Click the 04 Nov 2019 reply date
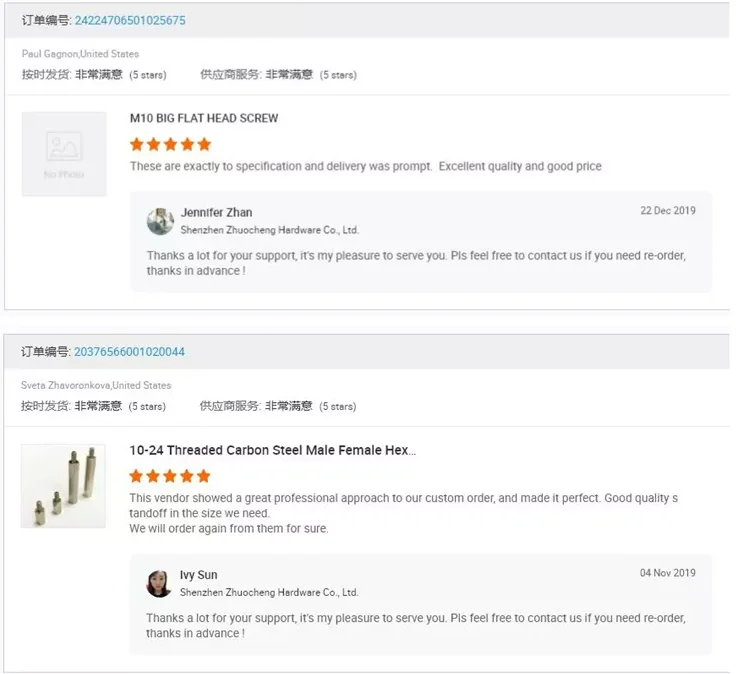This screenshot has height=674, width=746. click(x=667, y=573)
